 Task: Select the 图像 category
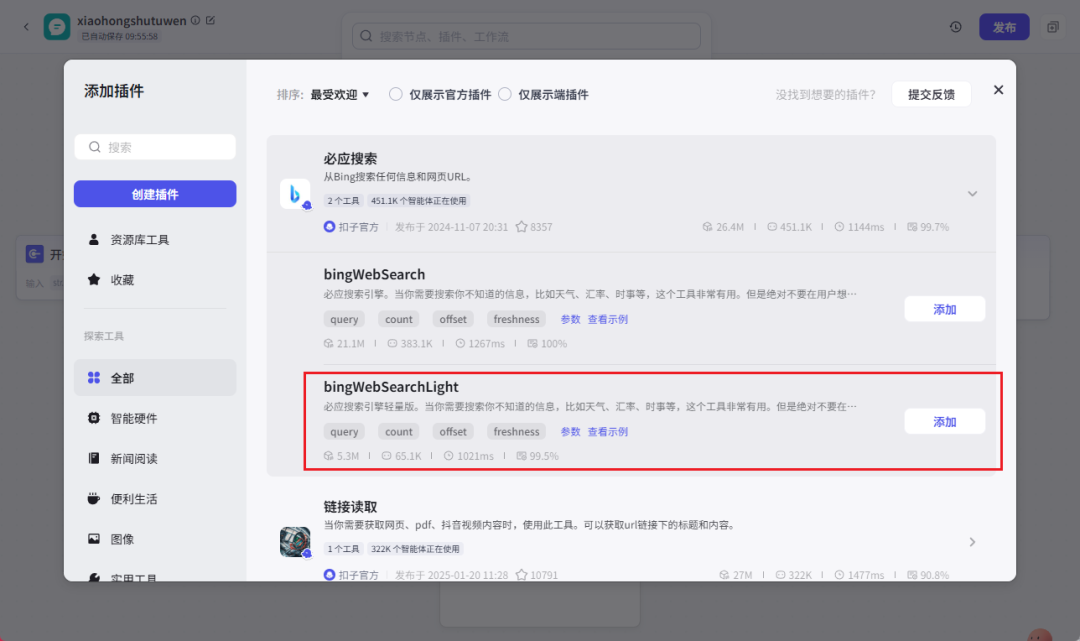pos(155,538)
